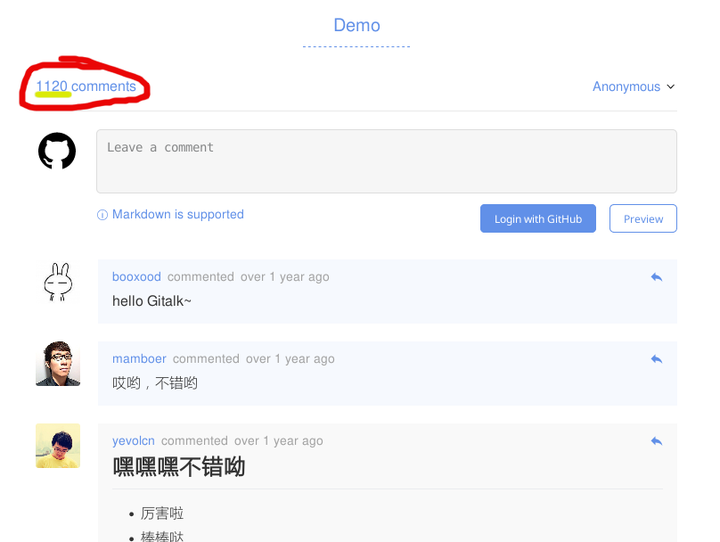Click the Preview button
Image resolution: width=720 pixels, height=542 pixels.
(643, 219)
